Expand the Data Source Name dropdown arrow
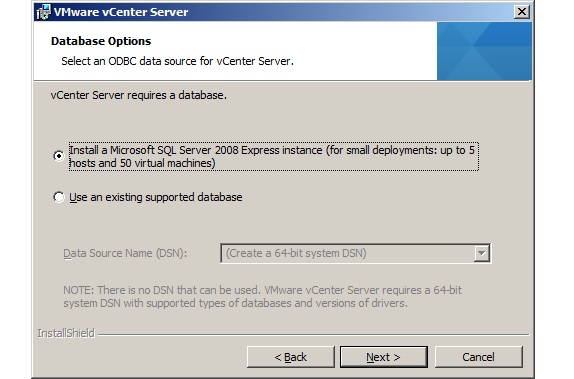 (482, 253)
